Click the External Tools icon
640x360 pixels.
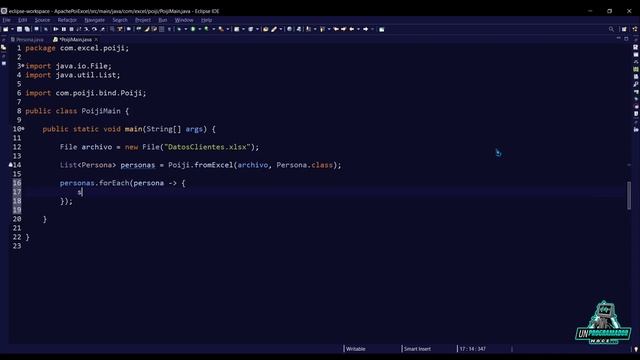point(221,29)
